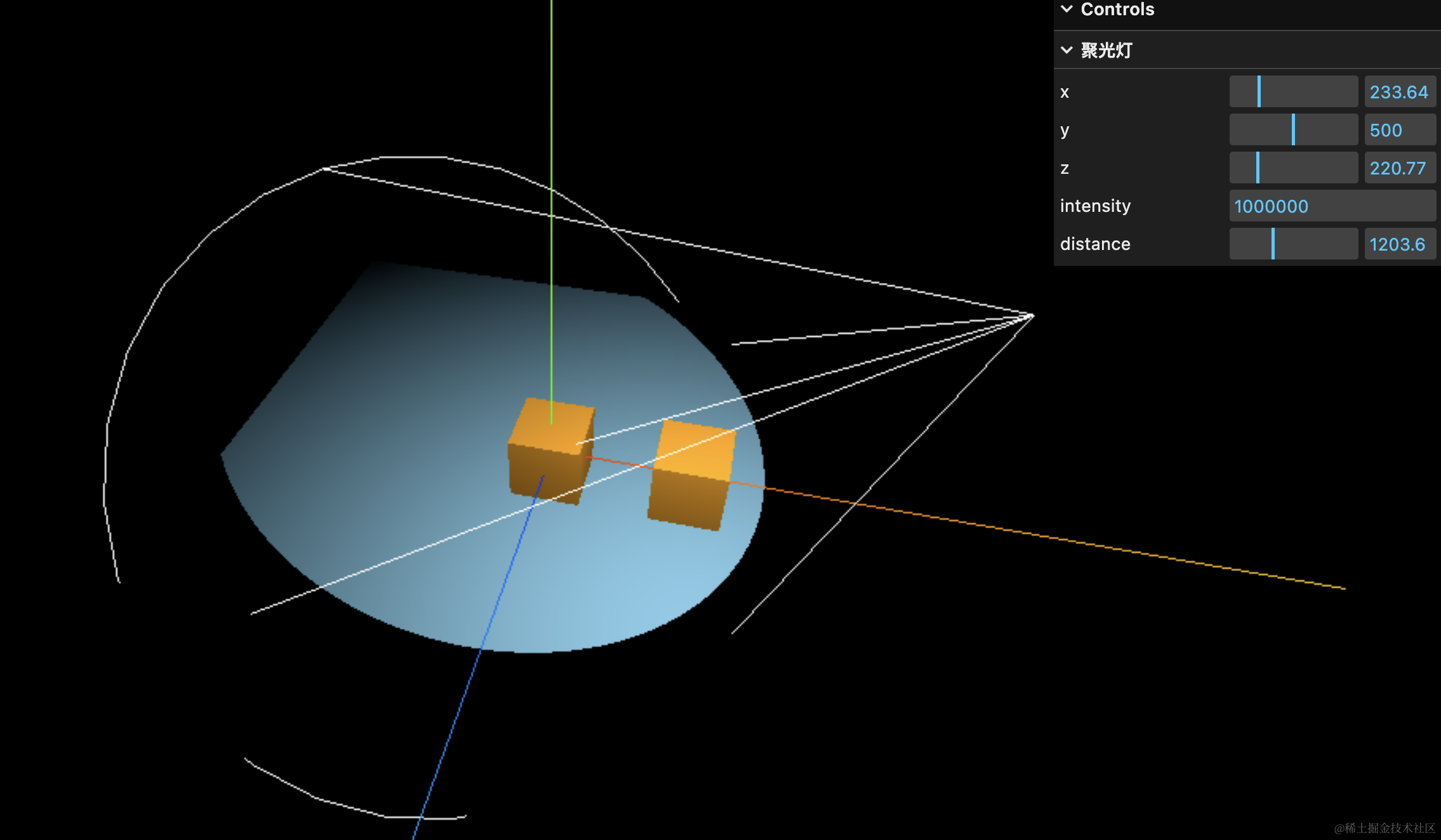Click the intensity label
The width and height of the screenshot is (1441, 840).
point(1095,206)
